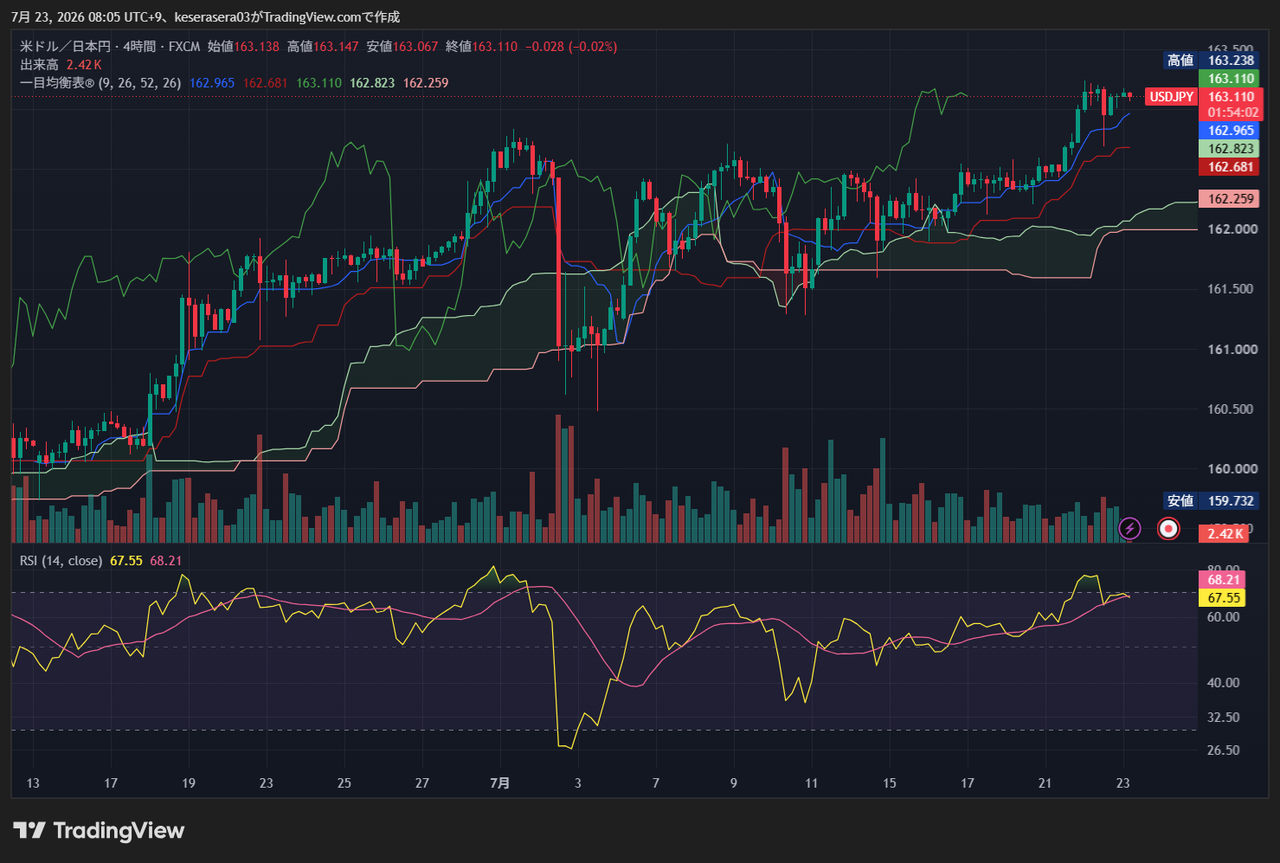Click the 始値163.138 open value
This screenshot has width=1280, height=863.
tap(243, 46)
